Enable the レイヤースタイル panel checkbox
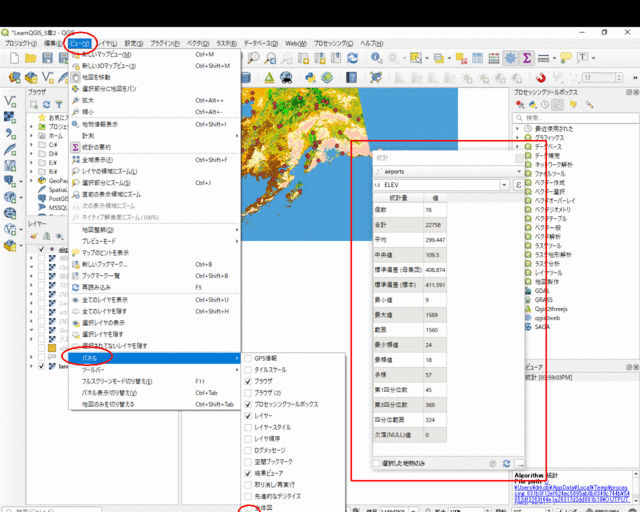 click(248, 427)
